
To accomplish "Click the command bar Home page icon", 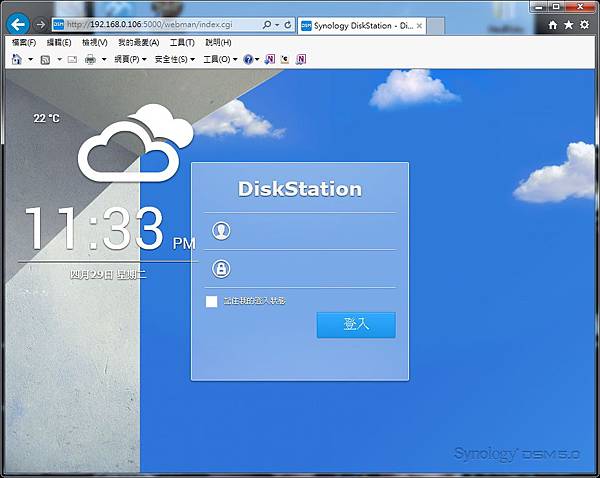I will (x=16, y=59).
